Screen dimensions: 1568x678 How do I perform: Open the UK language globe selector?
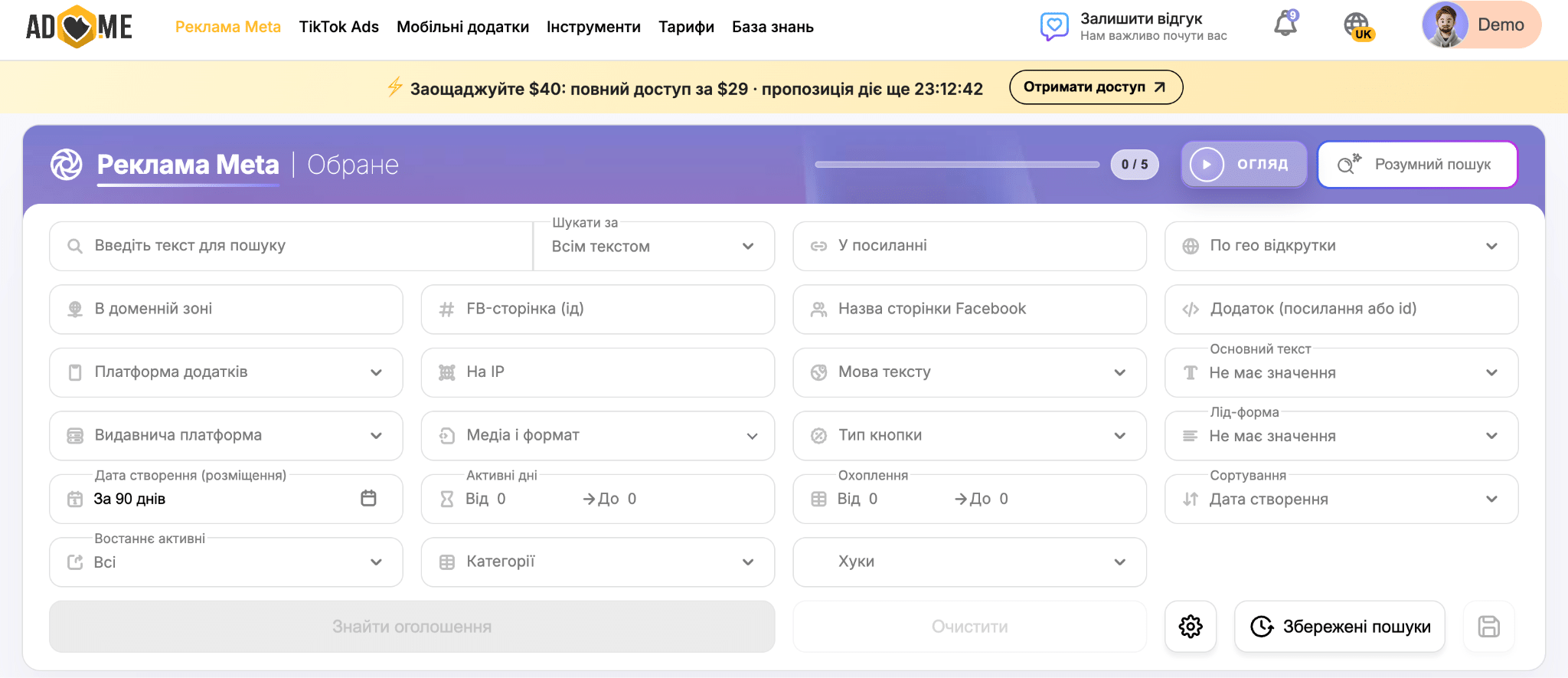pyautogui.click(x=1358, y=26)
